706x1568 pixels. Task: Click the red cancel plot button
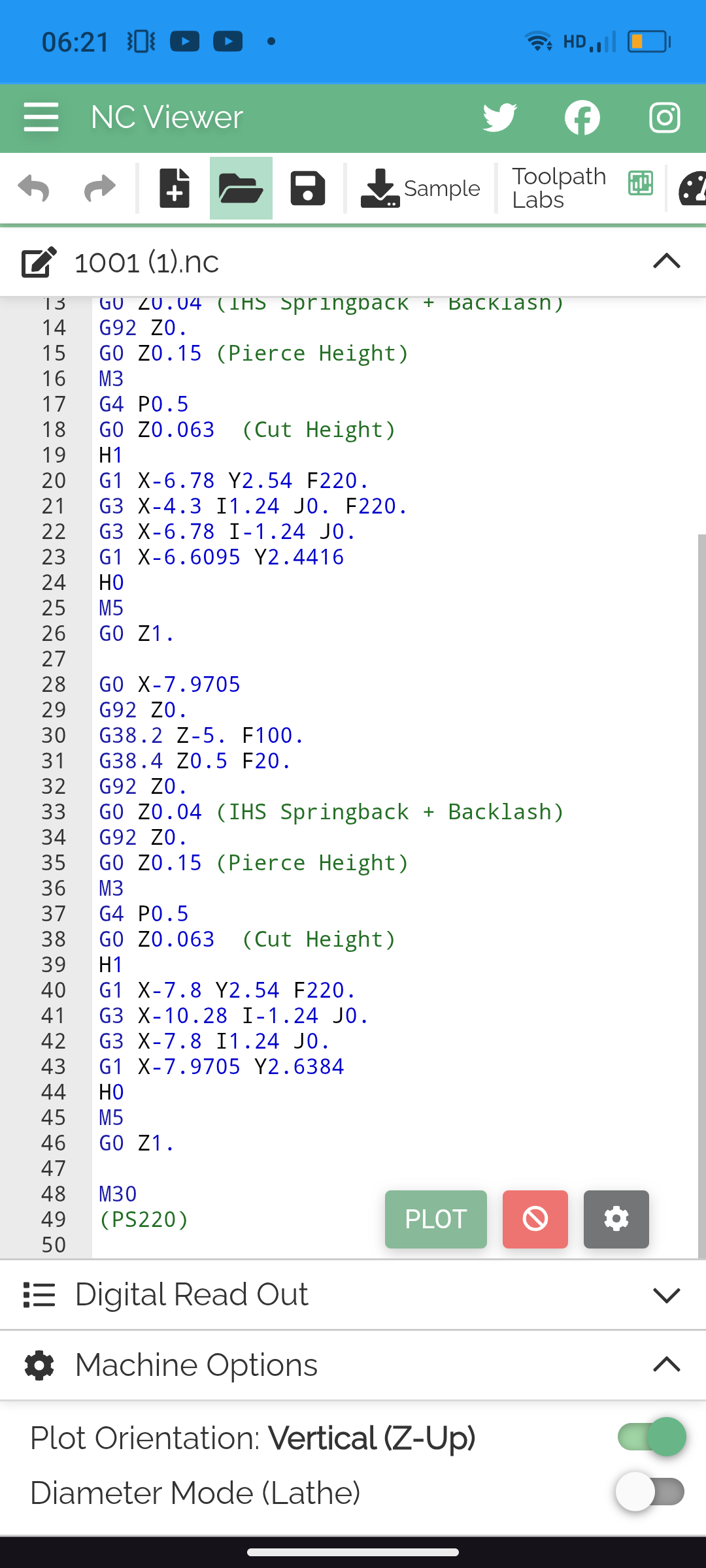[535, 1219]
